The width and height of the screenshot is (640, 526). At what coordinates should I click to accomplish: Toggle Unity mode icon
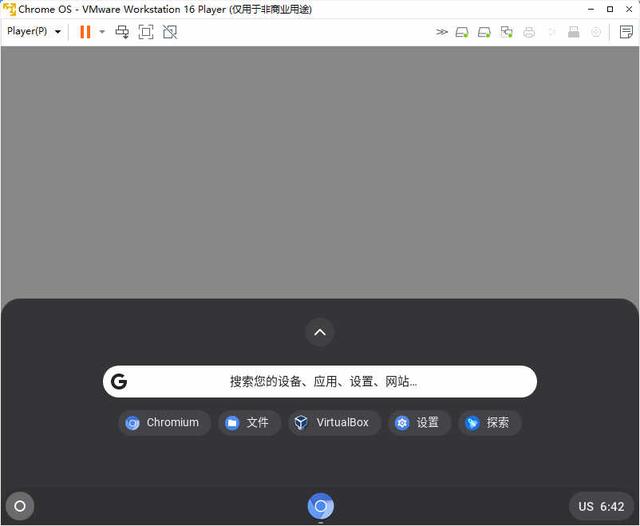[x=170, y=32]
